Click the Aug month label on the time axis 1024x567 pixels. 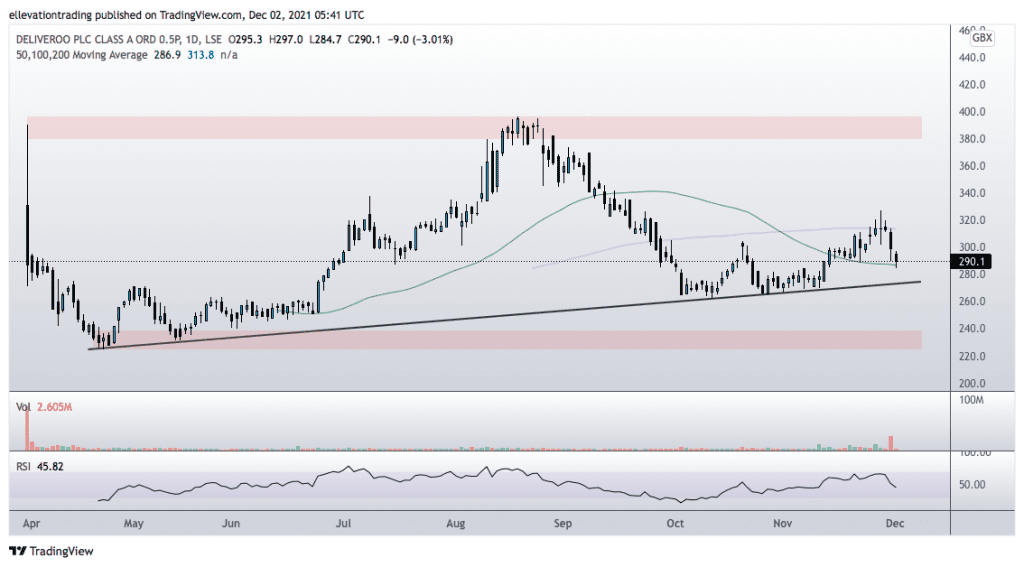pyautogui.click(x=456, y=523)
